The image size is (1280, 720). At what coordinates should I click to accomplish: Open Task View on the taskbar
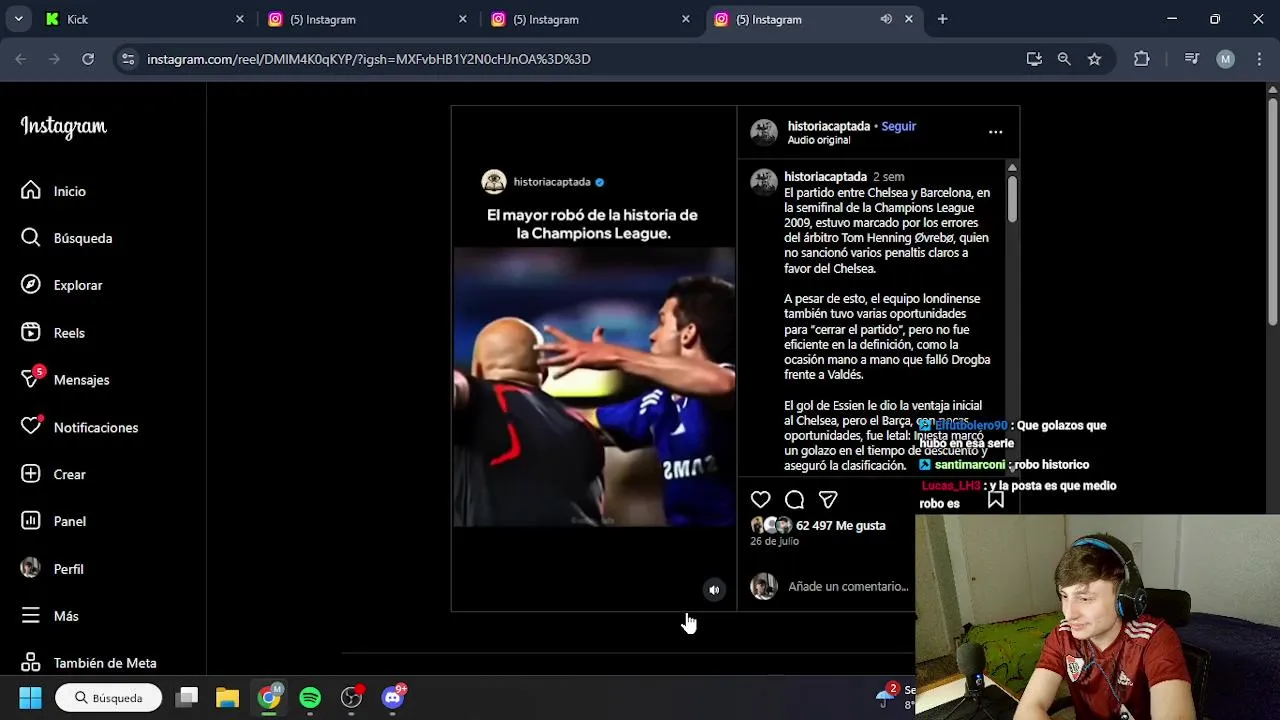(187, 698)
